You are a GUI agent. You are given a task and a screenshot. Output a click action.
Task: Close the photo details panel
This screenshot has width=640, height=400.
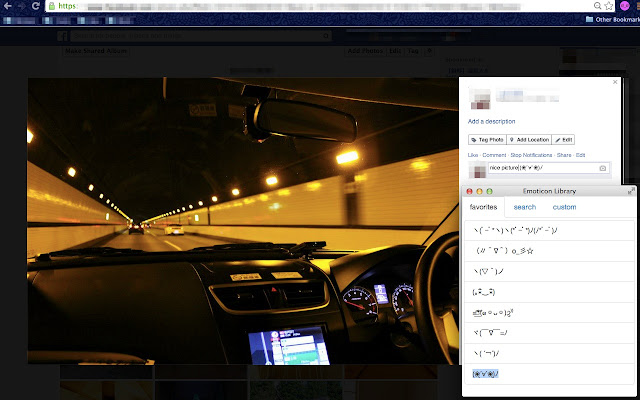coord(615,82)
